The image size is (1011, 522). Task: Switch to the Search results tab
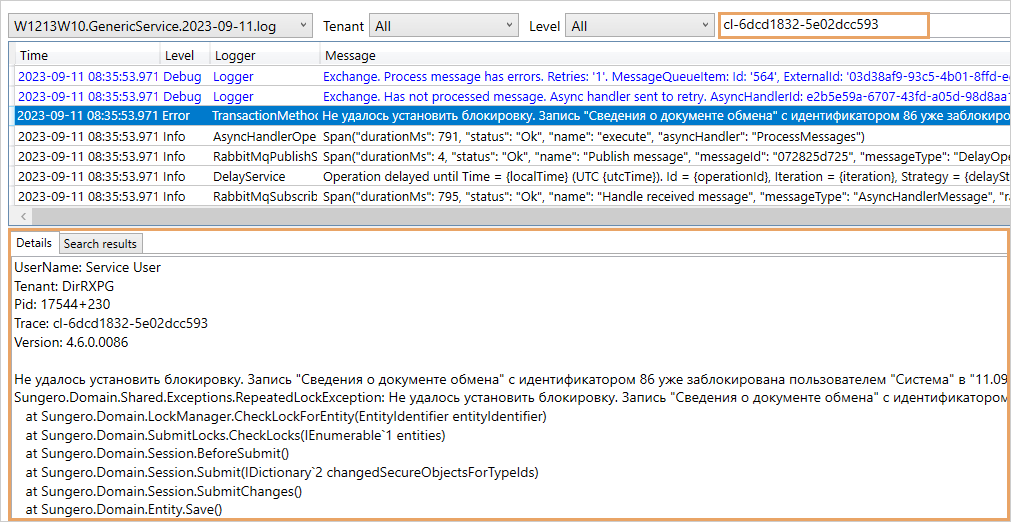101,244
